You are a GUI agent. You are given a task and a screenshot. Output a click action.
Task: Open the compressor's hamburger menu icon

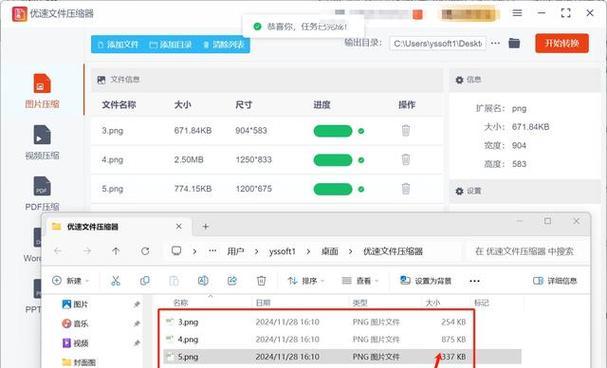[517, 13]
